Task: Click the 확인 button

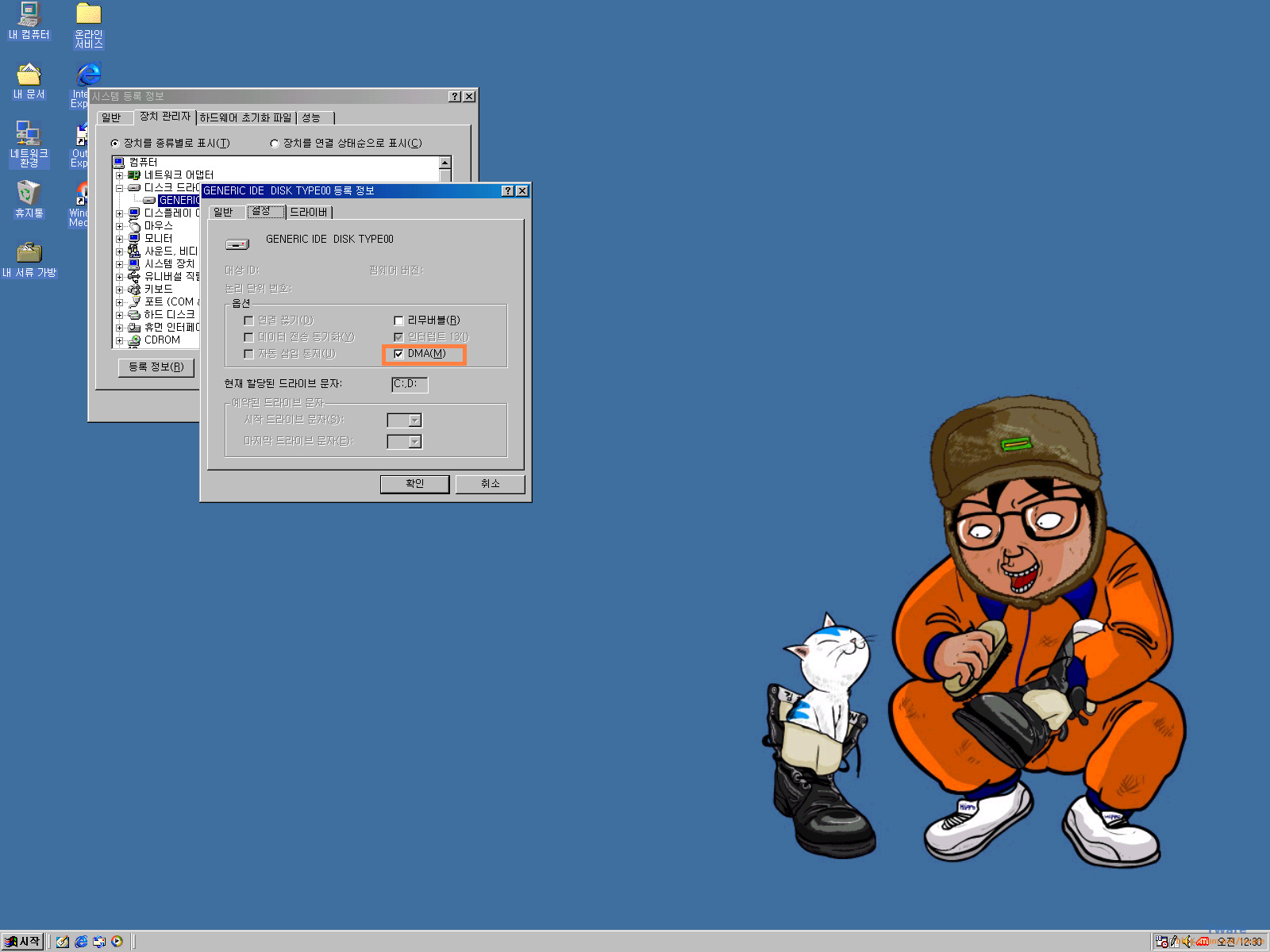Action: click(414, 484)
